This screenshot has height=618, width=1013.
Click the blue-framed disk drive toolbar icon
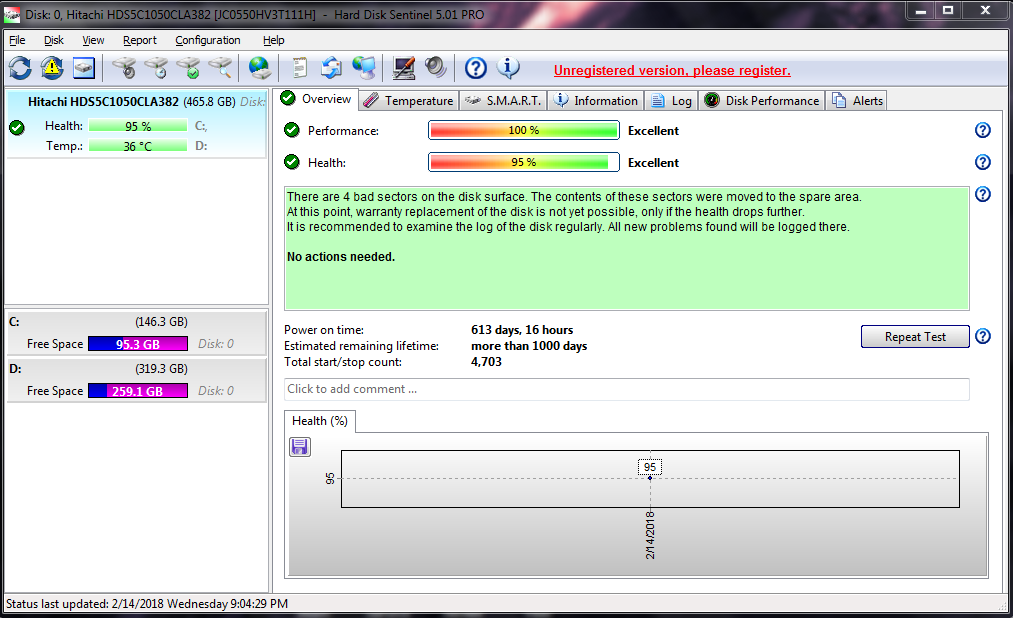tap(84, 68)
